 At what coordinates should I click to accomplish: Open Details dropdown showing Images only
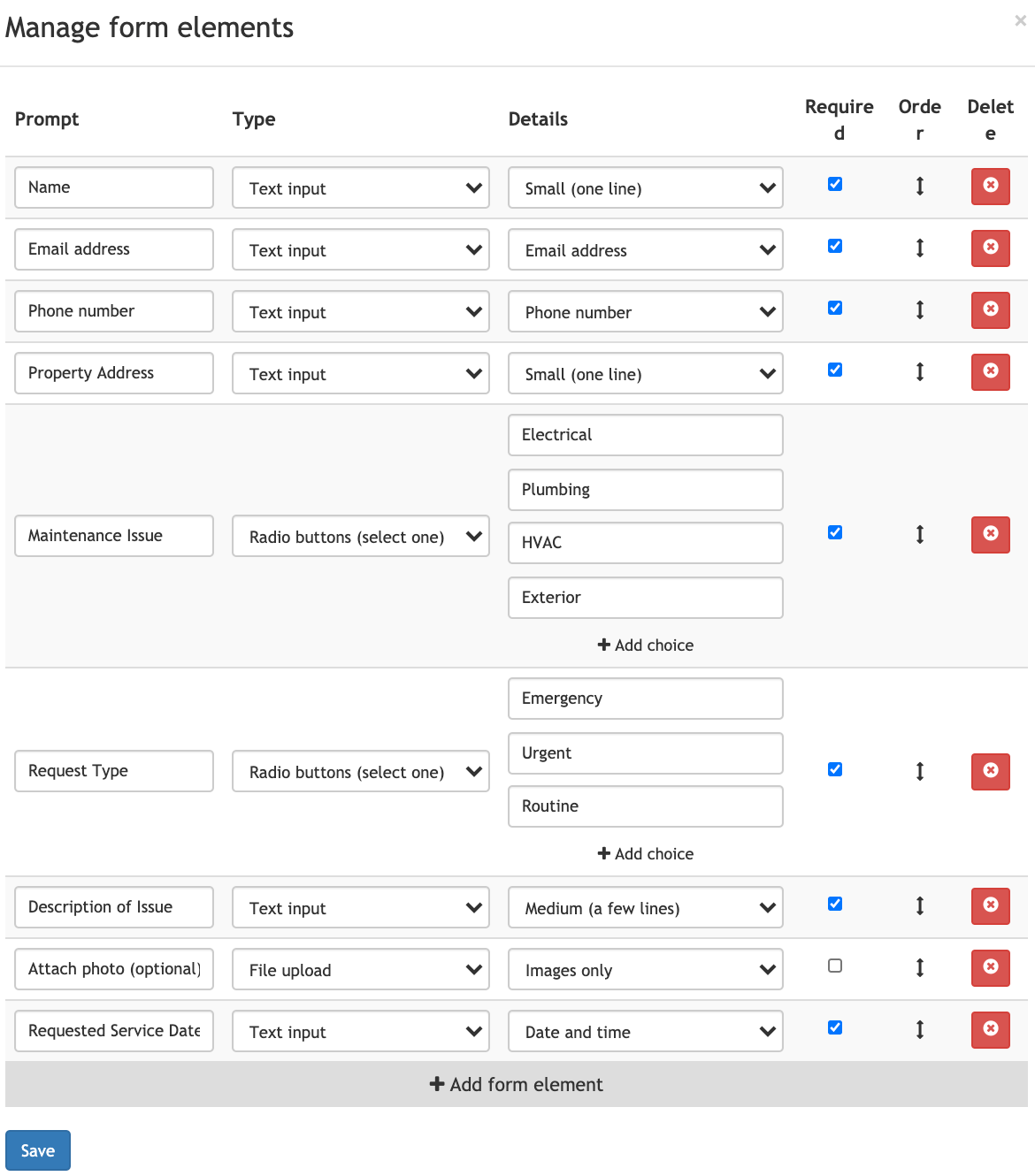[645, 970]
